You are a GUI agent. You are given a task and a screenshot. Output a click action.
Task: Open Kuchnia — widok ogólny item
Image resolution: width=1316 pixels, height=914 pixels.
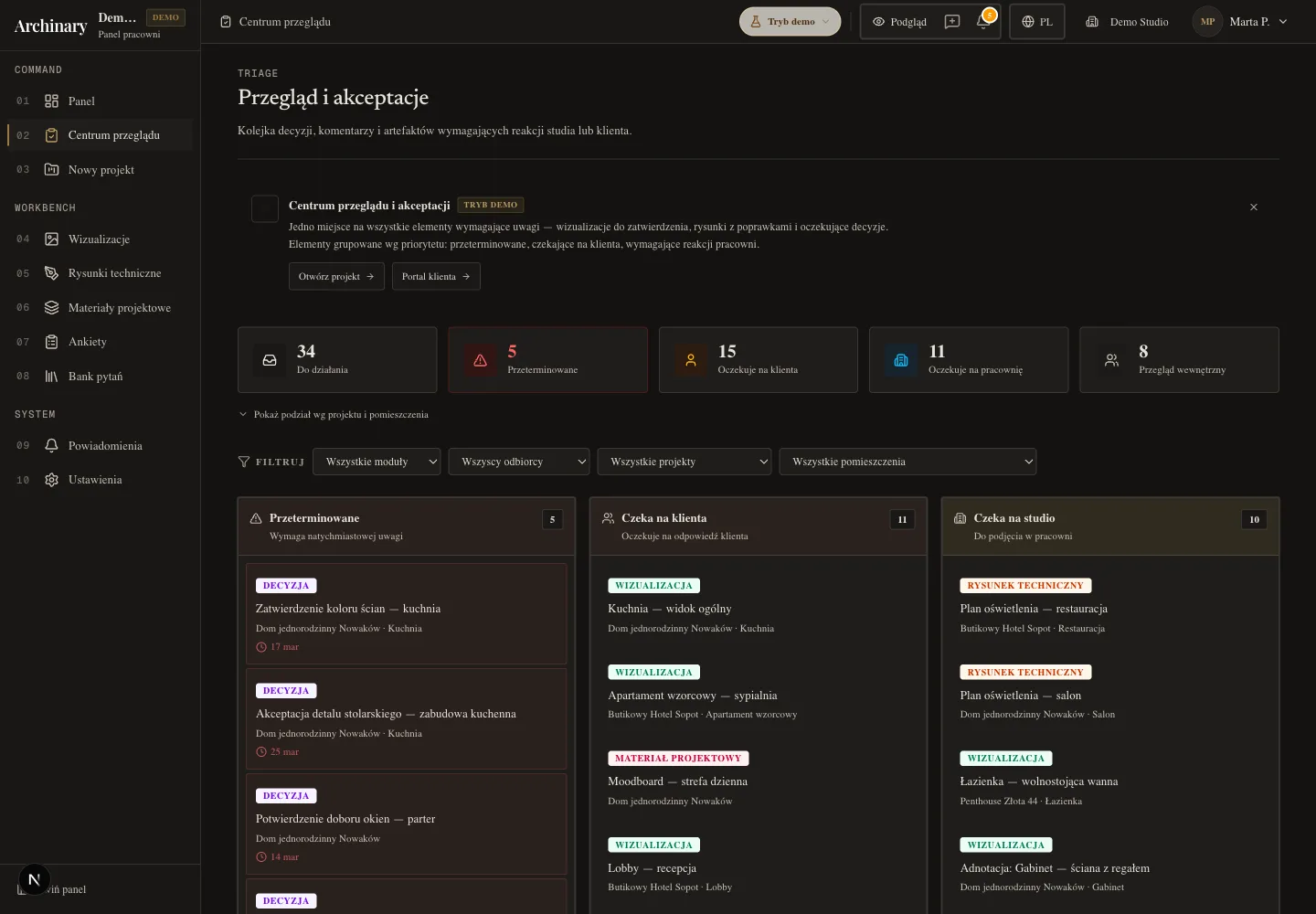tap(759, 606)
